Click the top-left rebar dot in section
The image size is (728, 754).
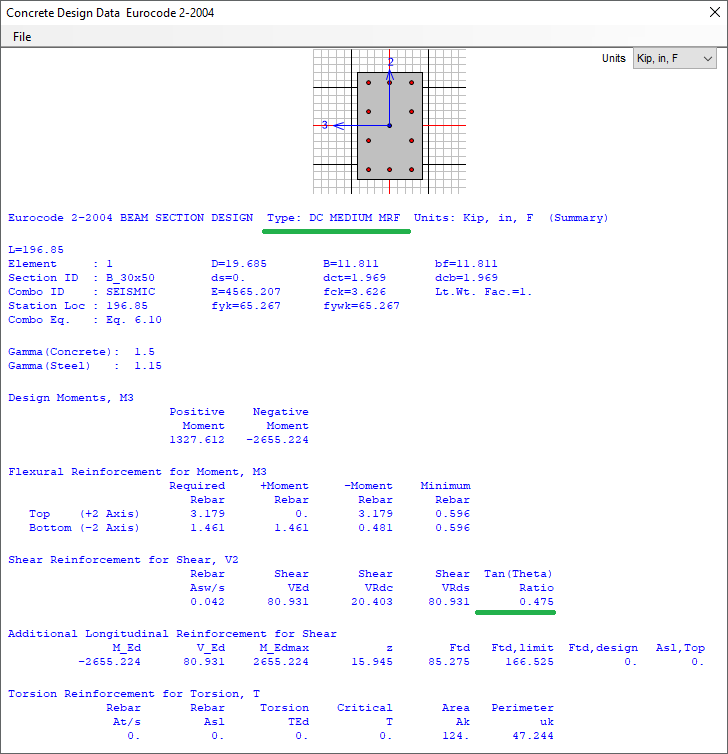tap(368, 82)
